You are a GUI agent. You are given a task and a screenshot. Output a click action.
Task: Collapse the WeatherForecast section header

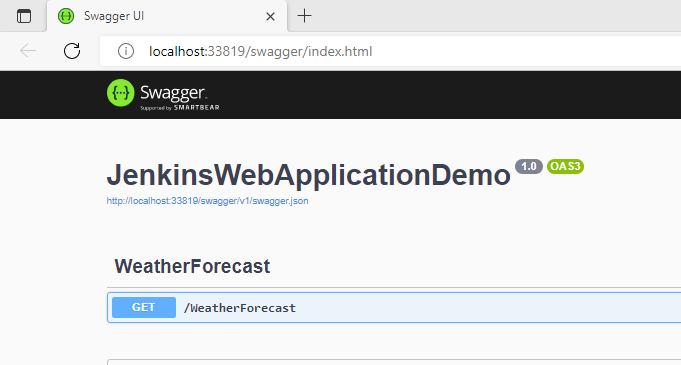[192, 266]
